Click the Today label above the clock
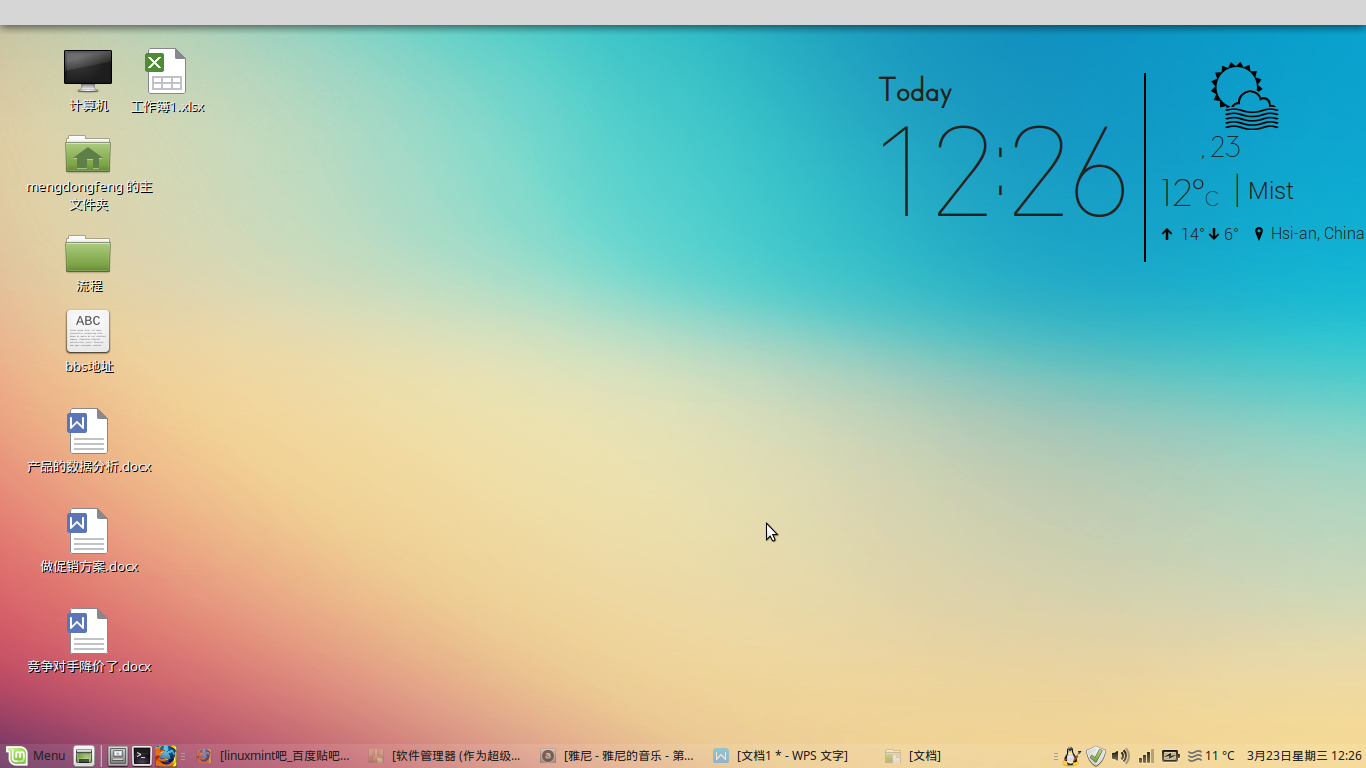Screen dimensions: 1366x768 click(915, 92)
